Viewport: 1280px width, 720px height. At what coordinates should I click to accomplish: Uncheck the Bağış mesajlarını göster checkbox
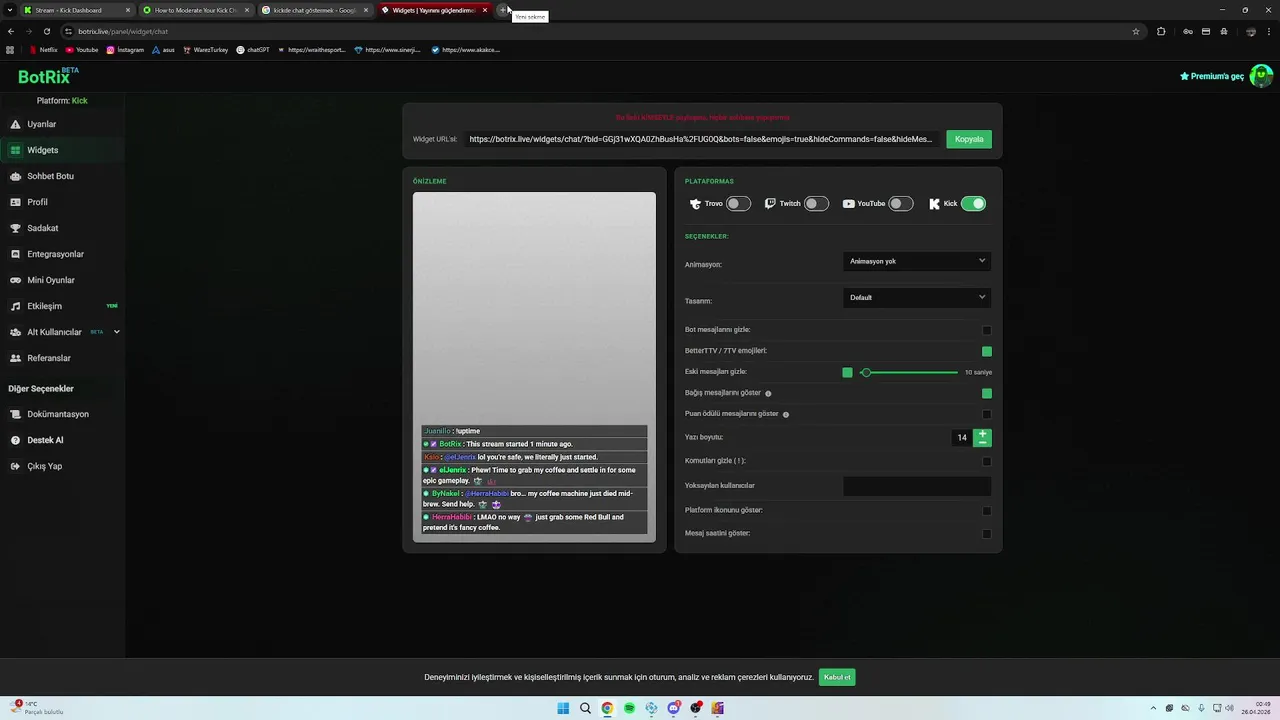987,393
